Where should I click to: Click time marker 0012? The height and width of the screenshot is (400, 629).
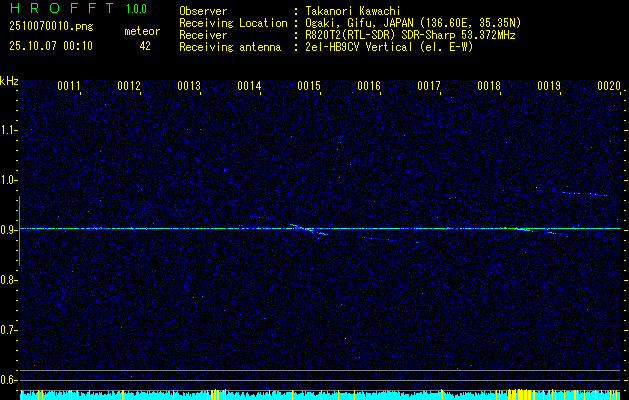(x=129, y=86)
